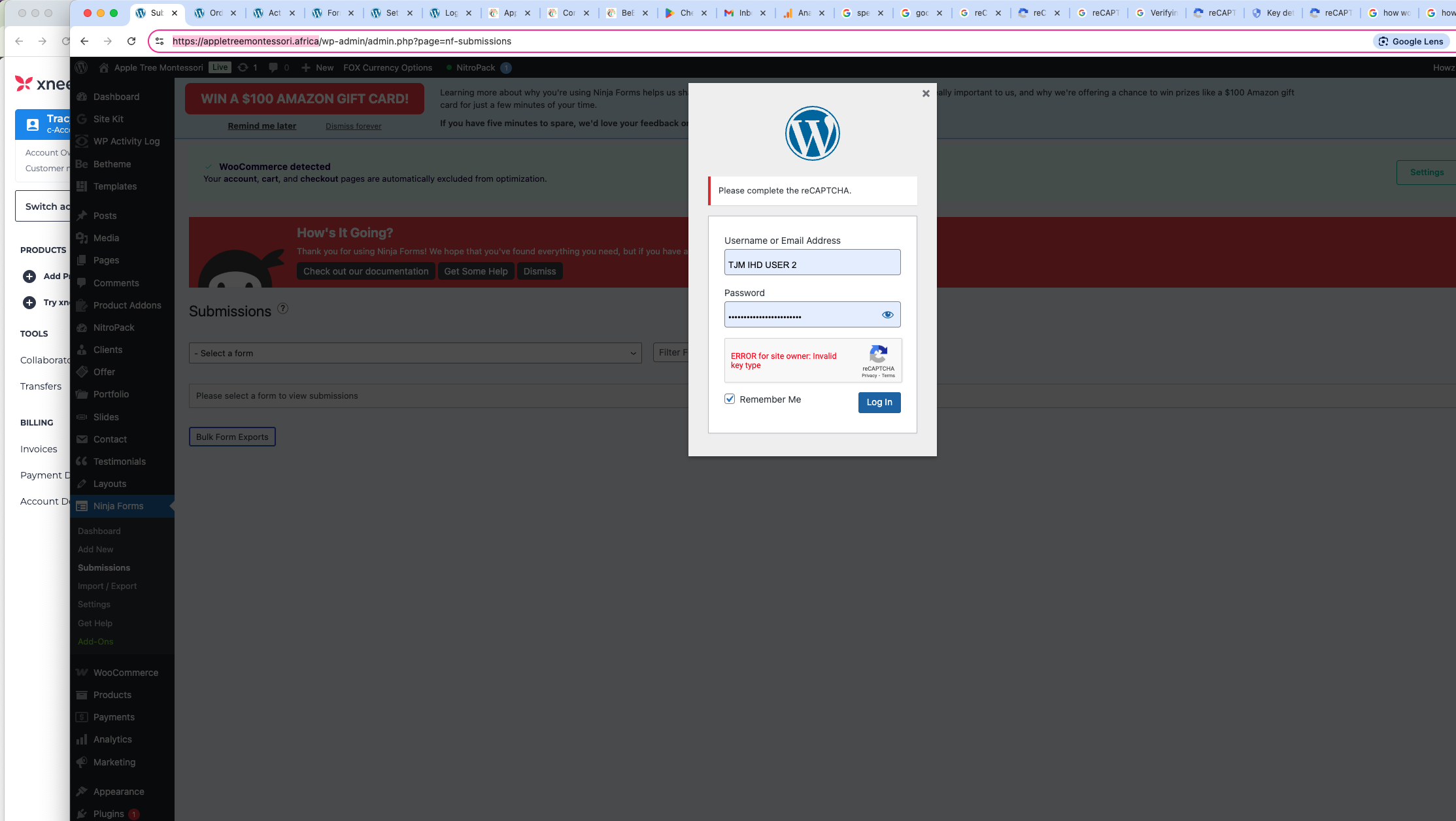This screenshot has width=1456, height=821.
Task: Open the Select a form dropdown
Action: coord(415,353)
